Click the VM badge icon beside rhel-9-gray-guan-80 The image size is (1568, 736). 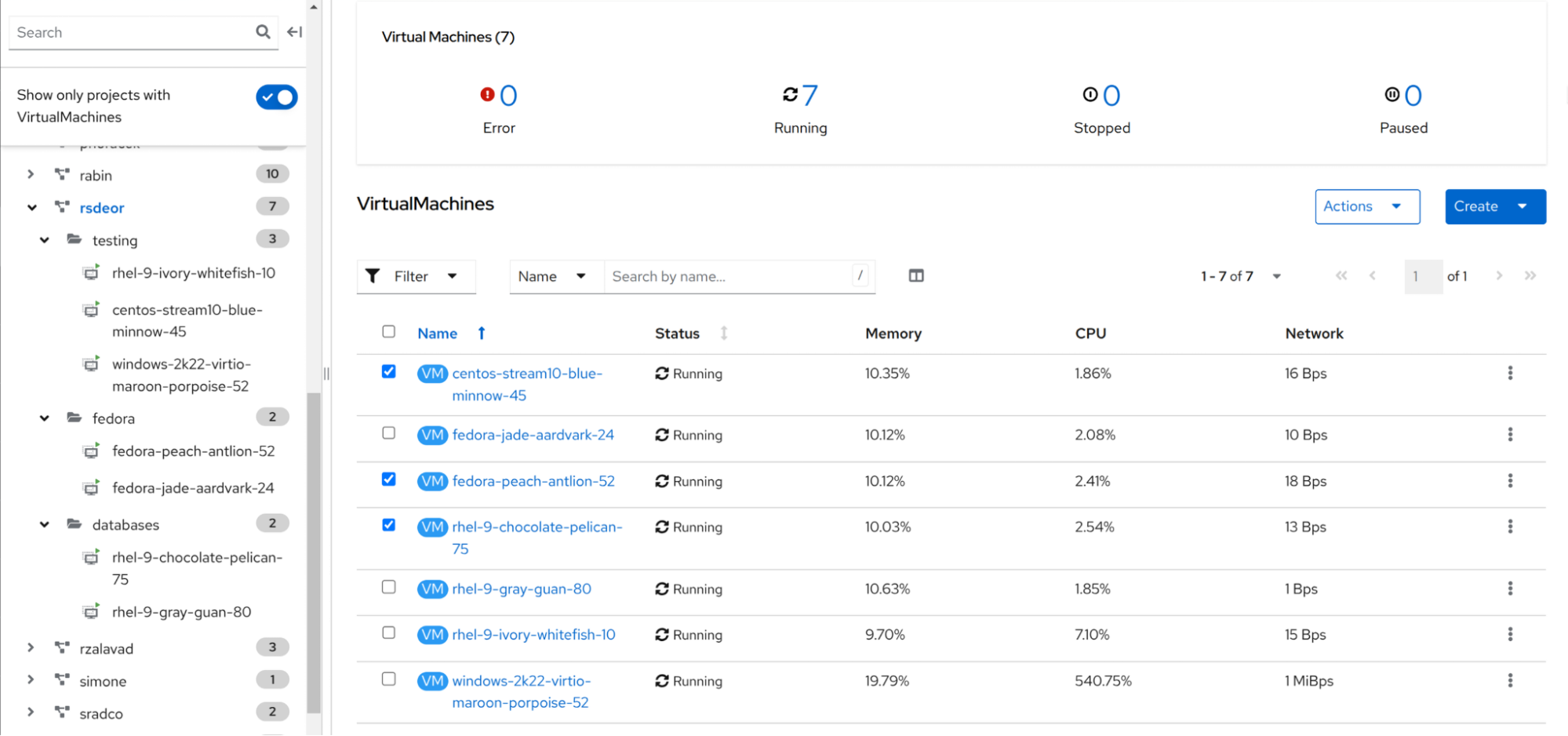pyautogui.click(x=432, y=588)
